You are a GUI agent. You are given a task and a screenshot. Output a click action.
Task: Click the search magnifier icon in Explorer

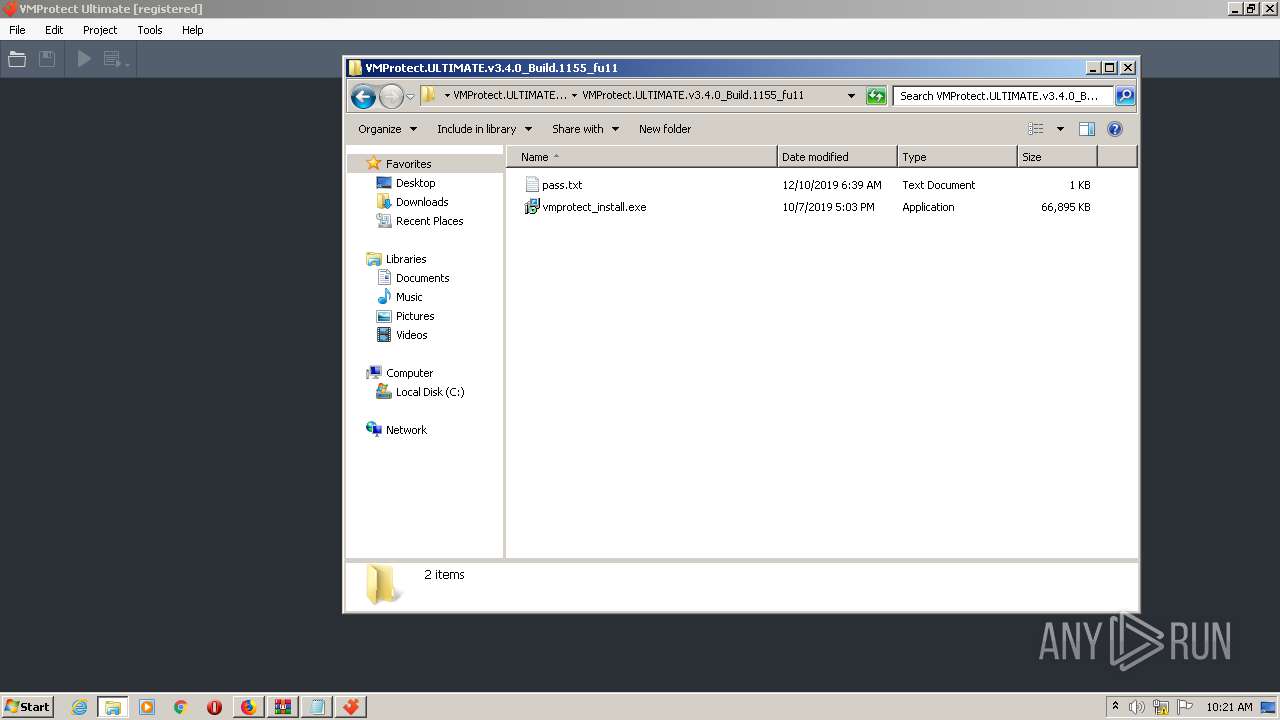click(x=1125, y=96)
